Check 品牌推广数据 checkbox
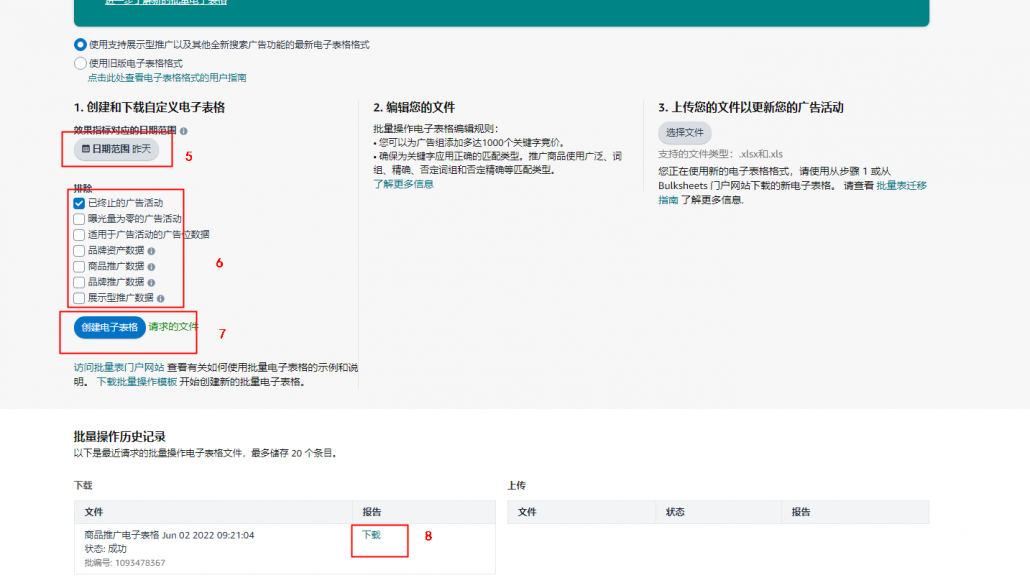 pyautogui.click(x=79, y=282)
